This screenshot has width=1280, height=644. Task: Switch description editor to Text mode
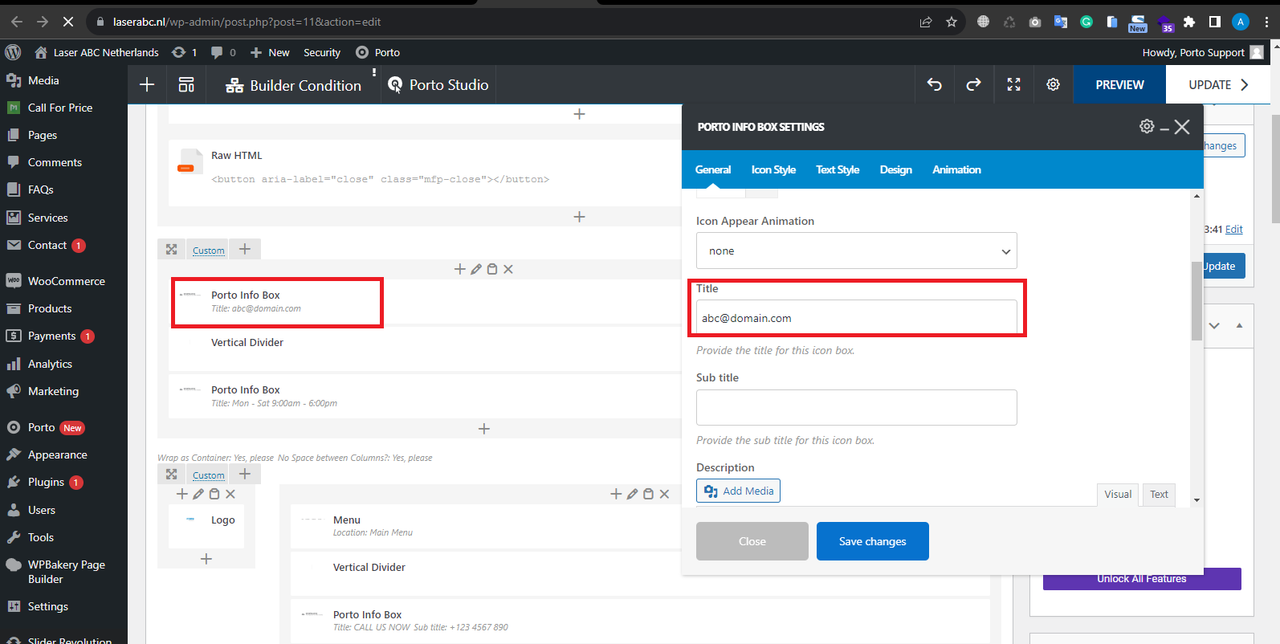pos(1159,494)
